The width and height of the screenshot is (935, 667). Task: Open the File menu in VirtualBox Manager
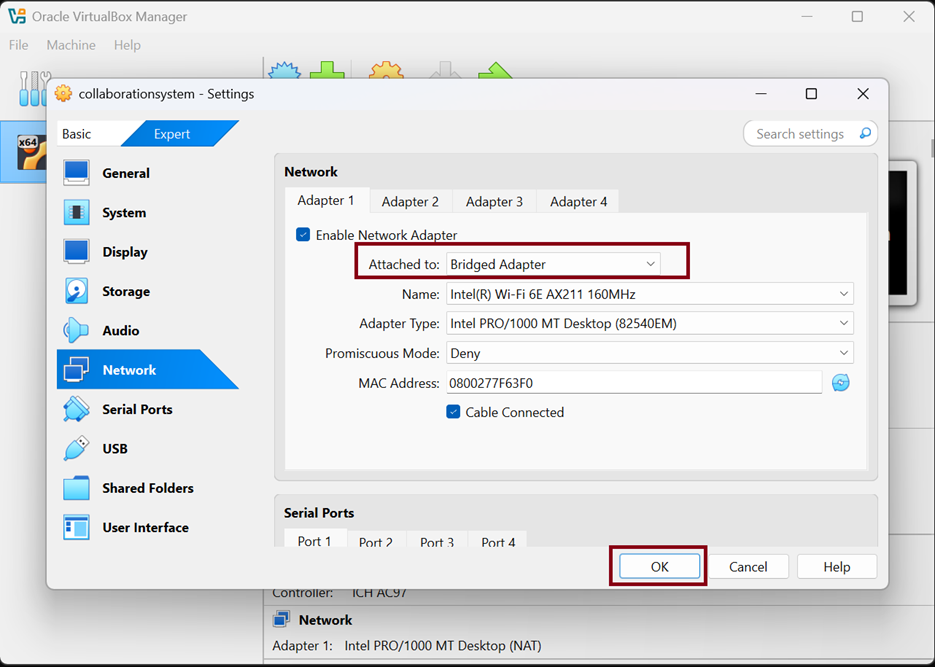tap(18, 45)
